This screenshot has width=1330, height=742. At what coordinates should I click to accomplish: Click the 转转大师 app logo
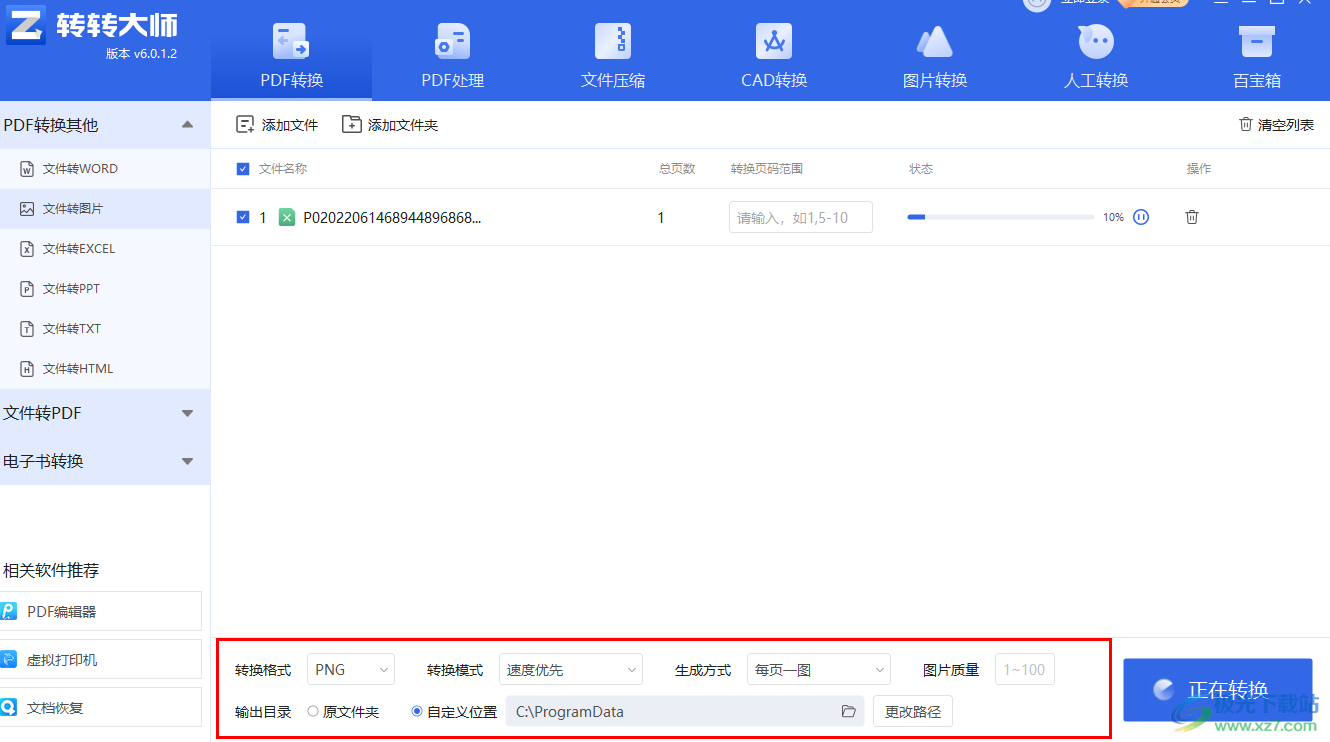point(26,25)
